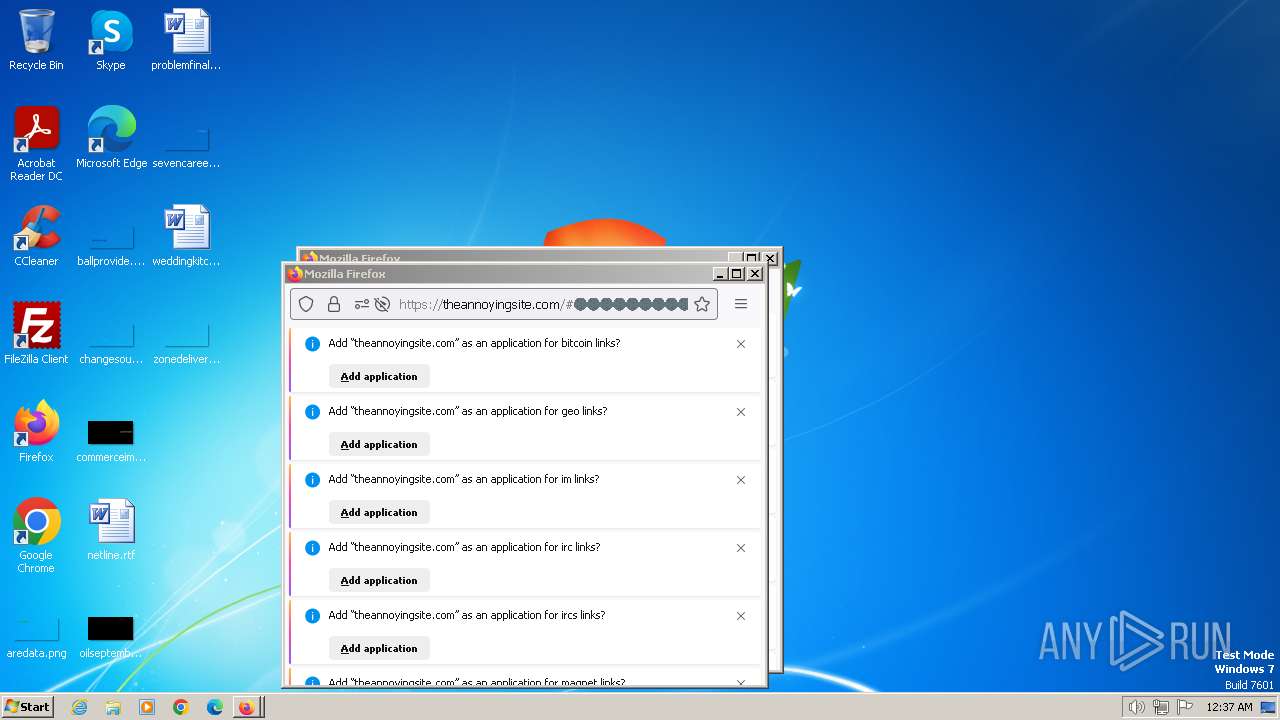Open the network tray icon

pos(1161,707)
